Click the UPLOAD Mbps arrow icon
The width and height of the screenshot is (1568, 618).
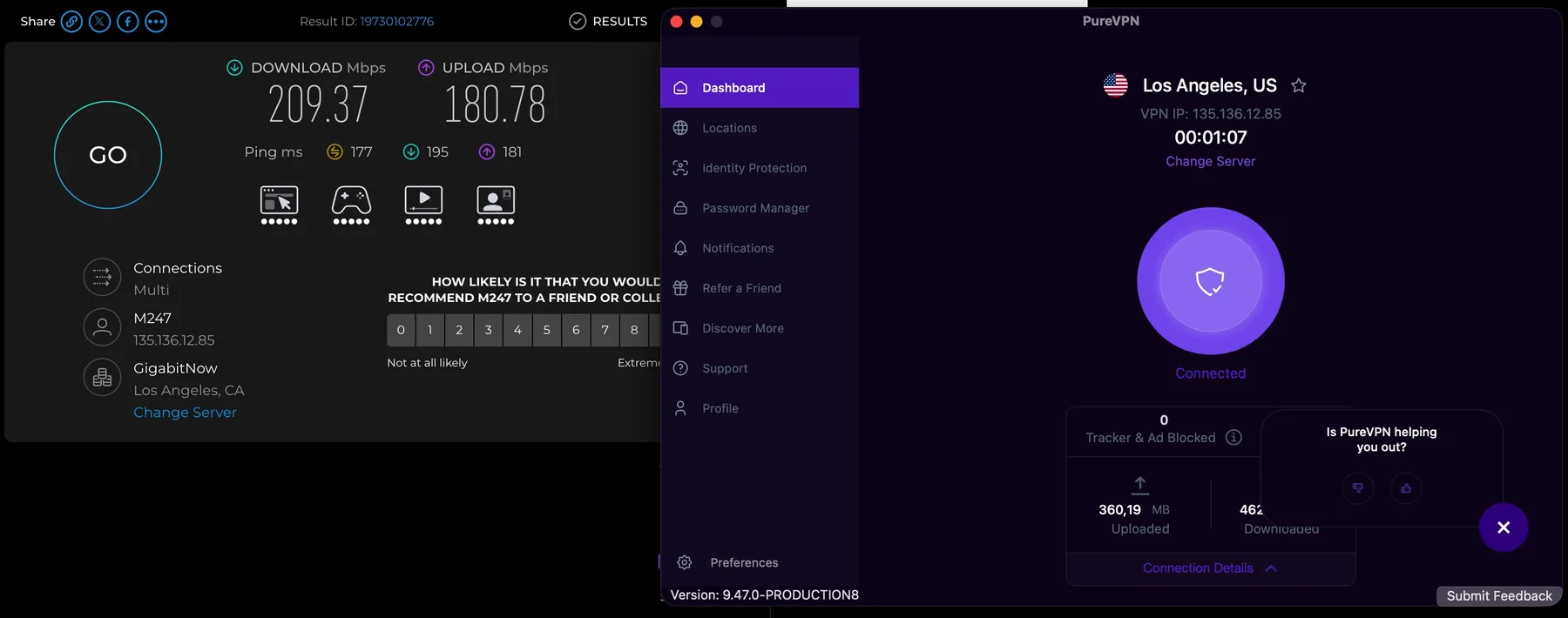coord(426,68)
